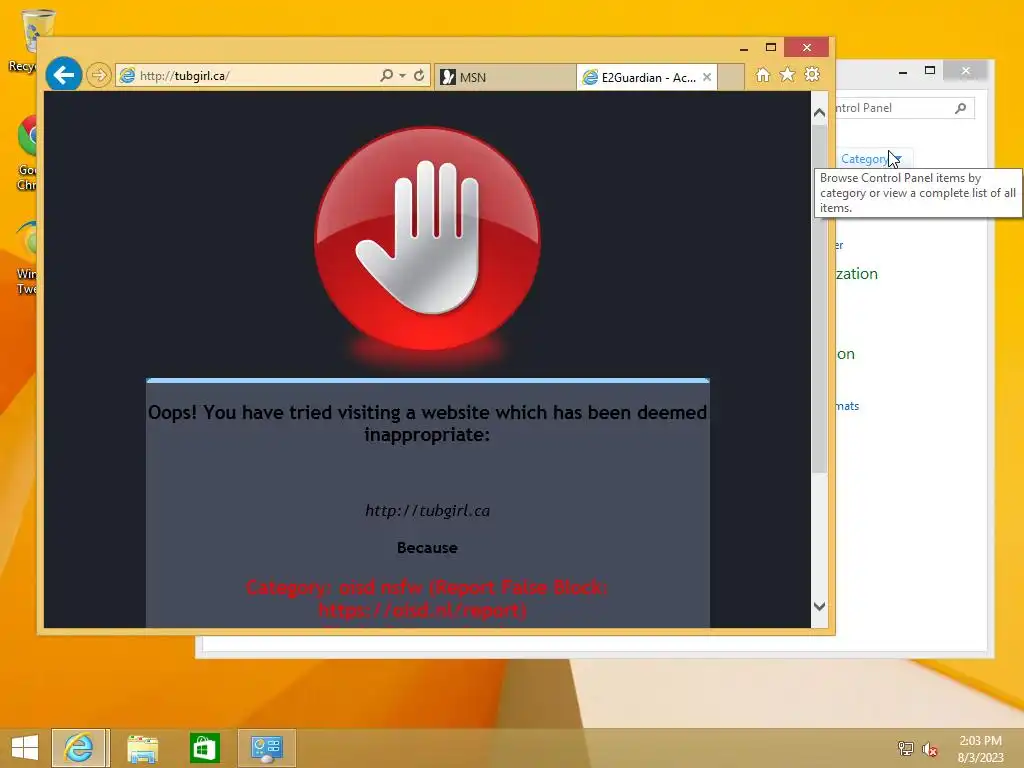Click the Internet Explorer forward arrow

99,75
